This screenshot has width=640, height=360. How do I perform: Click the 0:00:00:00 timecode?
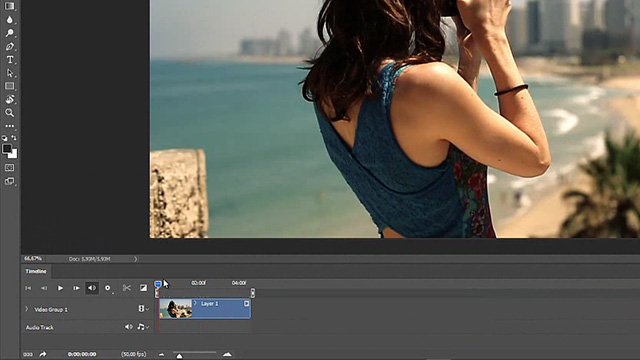pos(82,354)
